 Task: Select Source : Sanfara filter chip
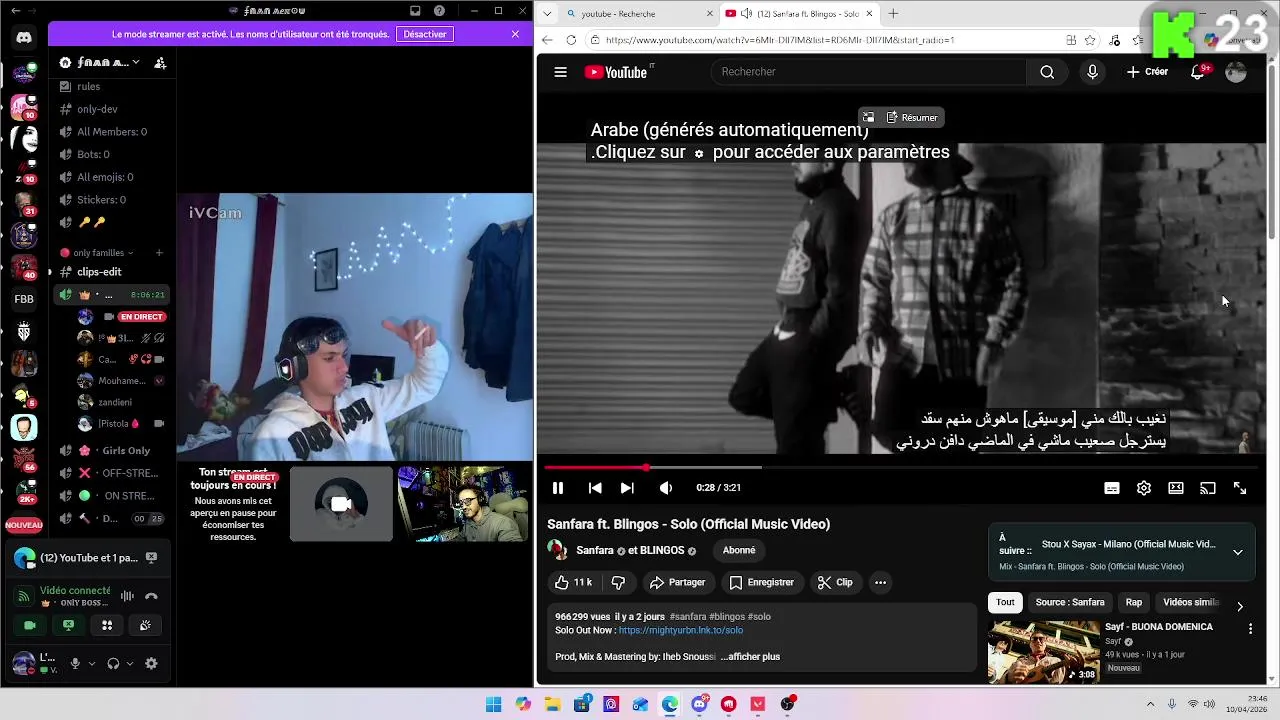coord(1070,602)
